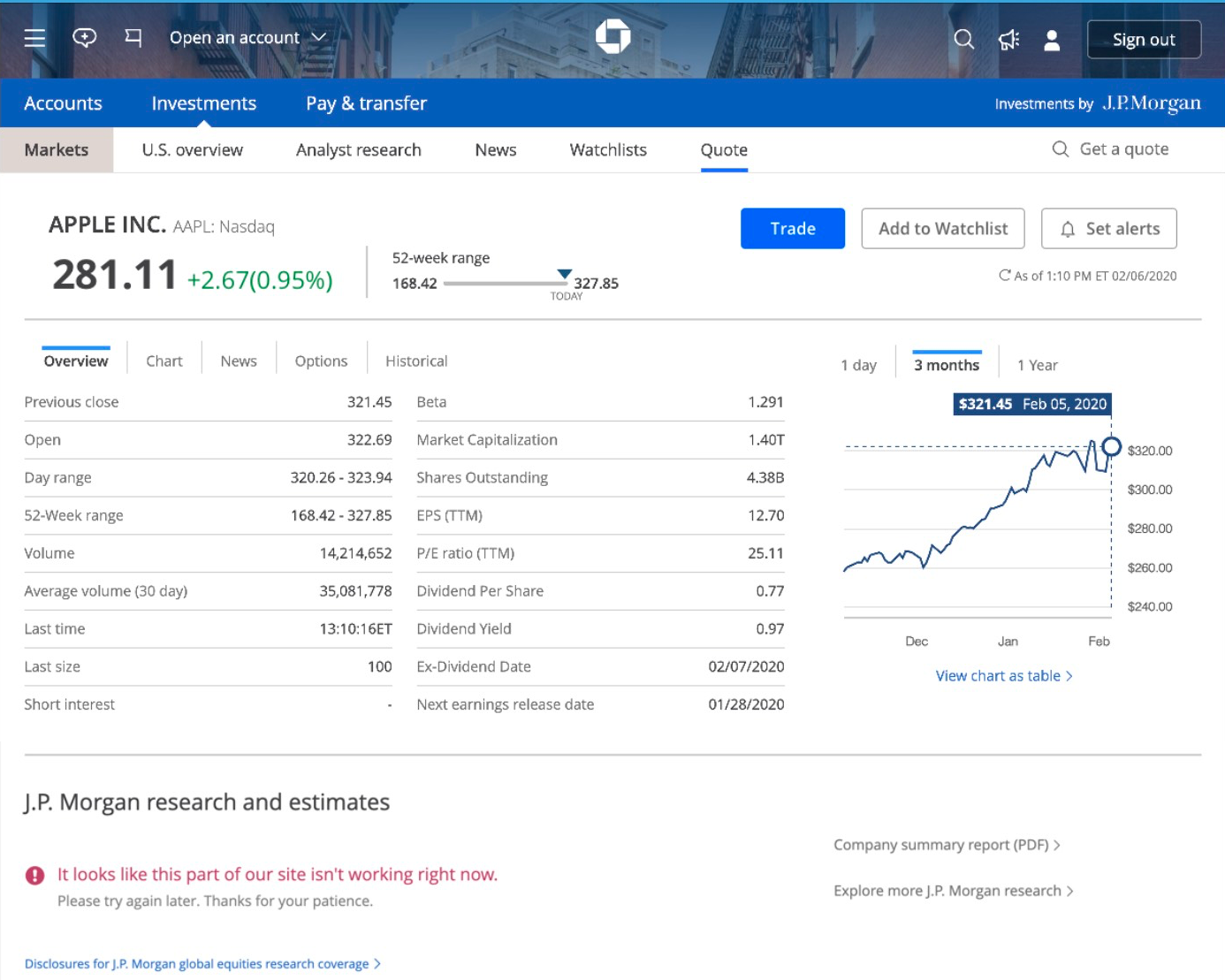Open the Company summary report PDF link

pos(946,845)
